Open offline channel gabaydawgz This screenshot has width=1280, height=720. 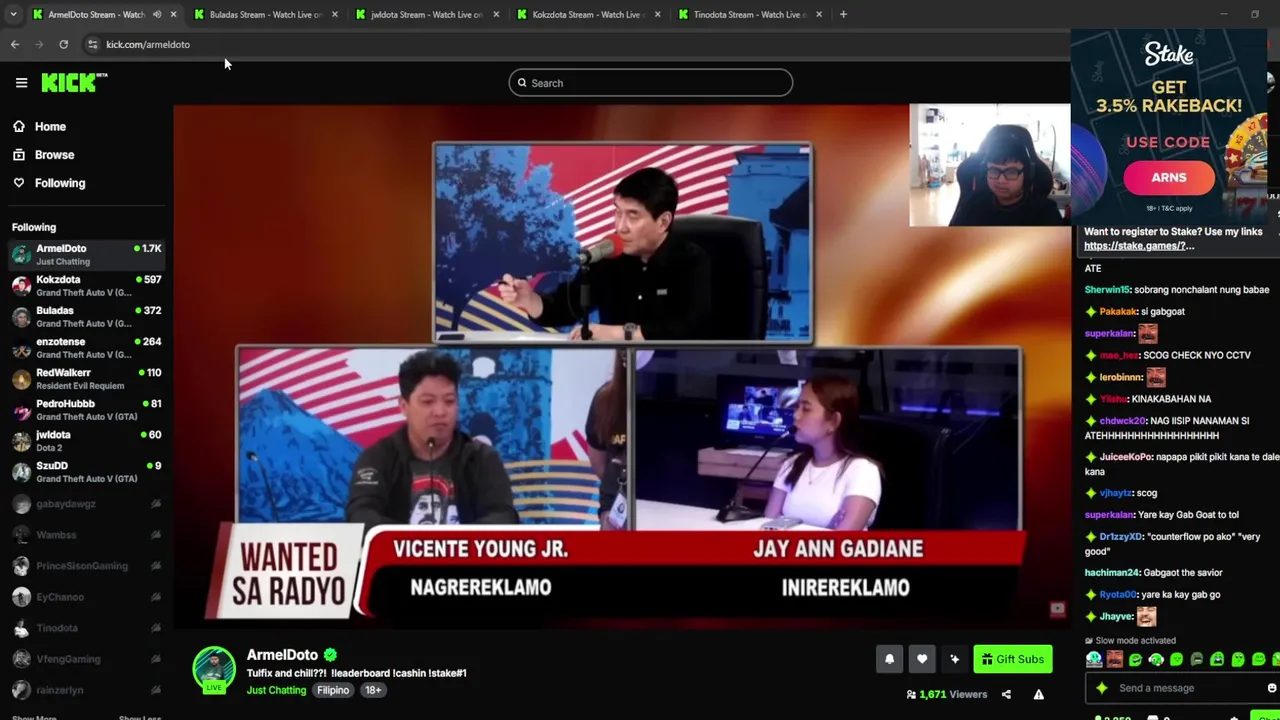pos(87,504)
